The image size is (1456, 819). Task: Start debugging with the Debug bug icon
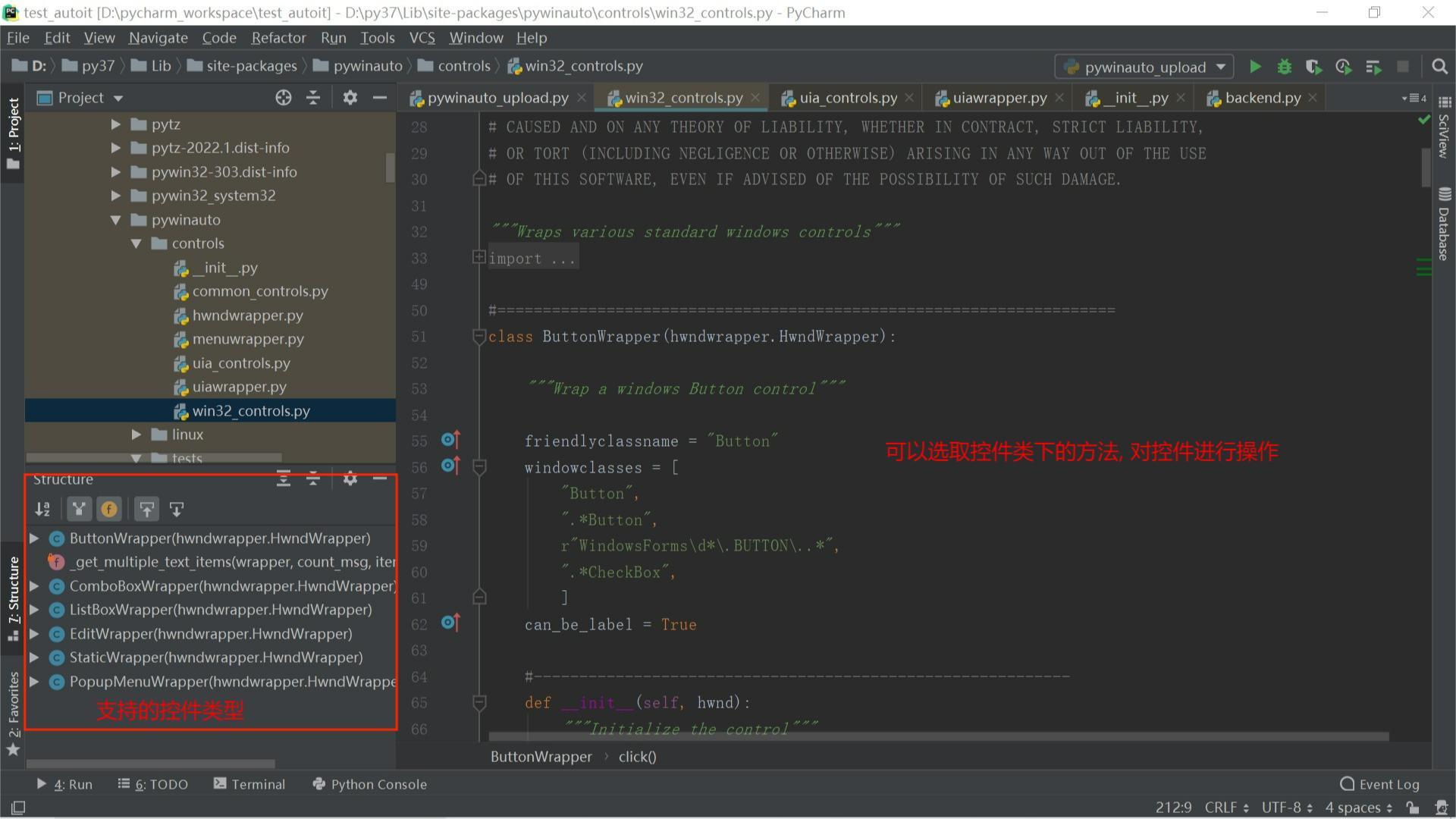tap(1284, 67)
